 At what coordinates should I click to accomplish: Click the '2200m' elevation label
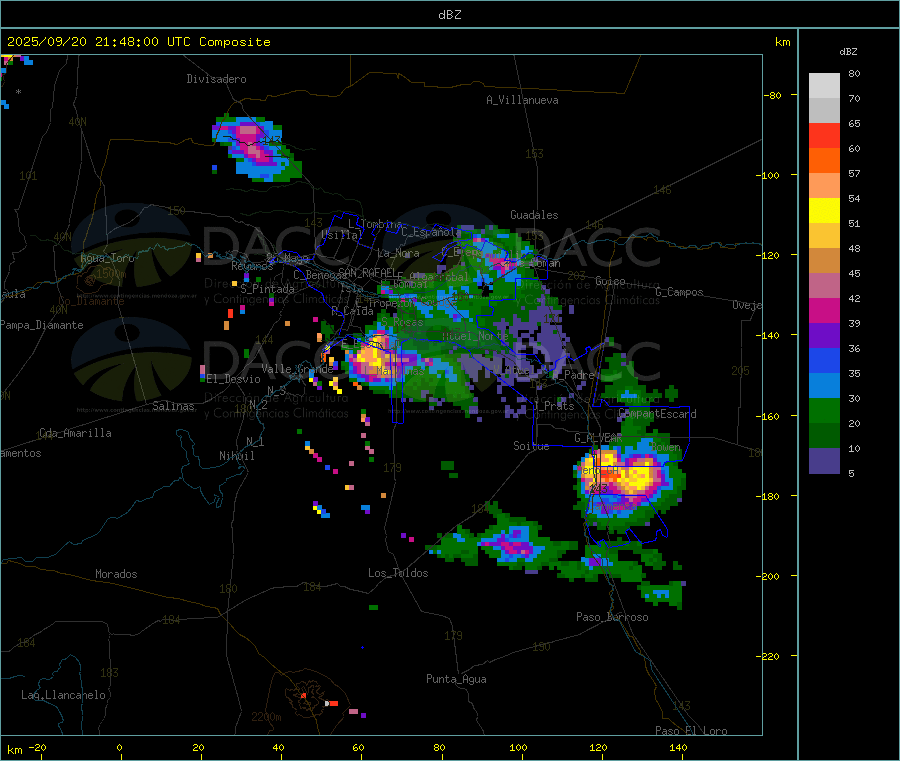coord(266,717)
